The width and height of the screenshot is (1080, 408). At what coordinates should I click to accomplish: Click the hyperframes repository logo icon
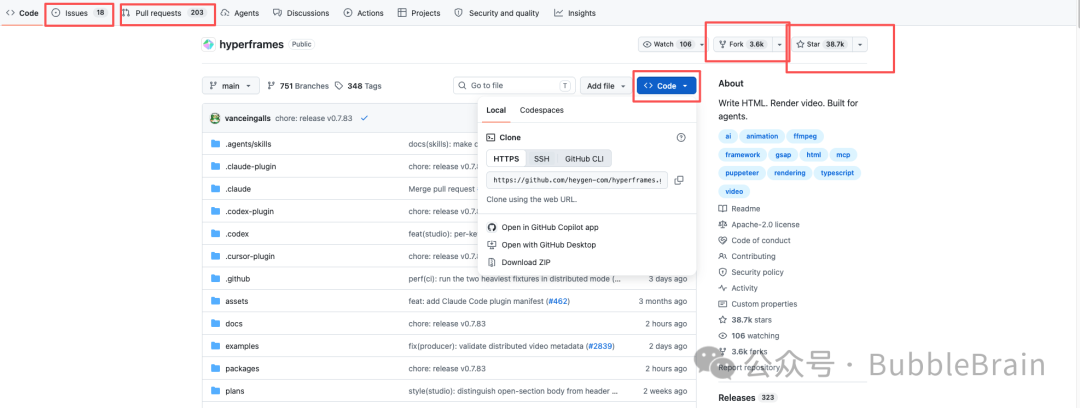click(209, 45)
